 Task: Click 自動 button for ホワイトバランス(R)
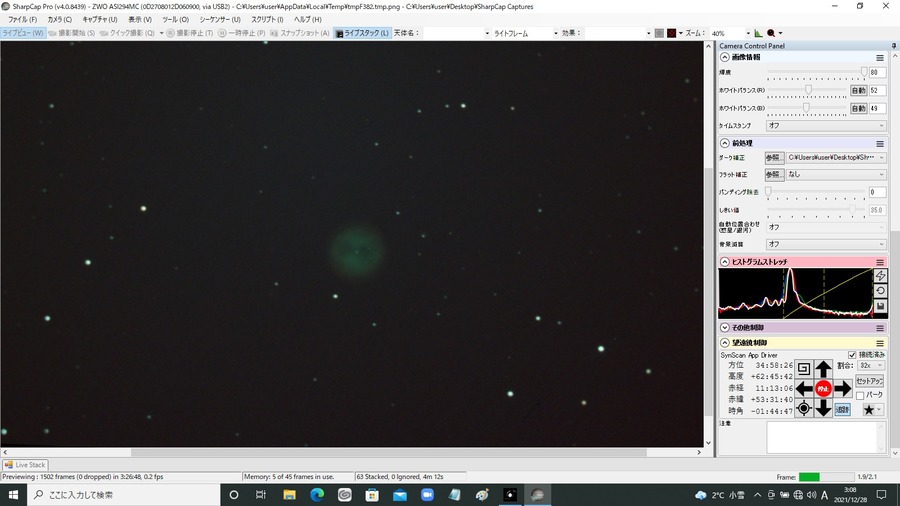[858, 91]
